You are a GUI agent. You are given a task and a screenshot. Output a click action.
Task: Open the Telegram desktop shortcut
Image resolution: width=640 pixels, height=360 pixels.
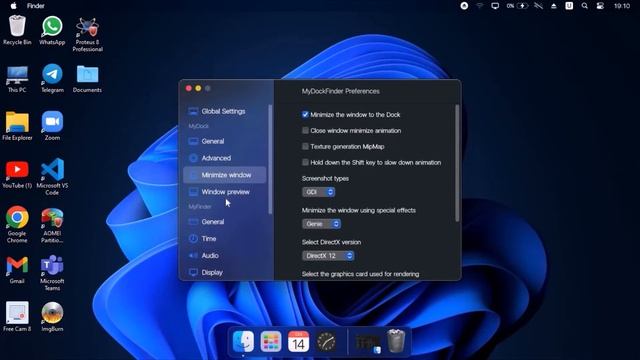52,78
